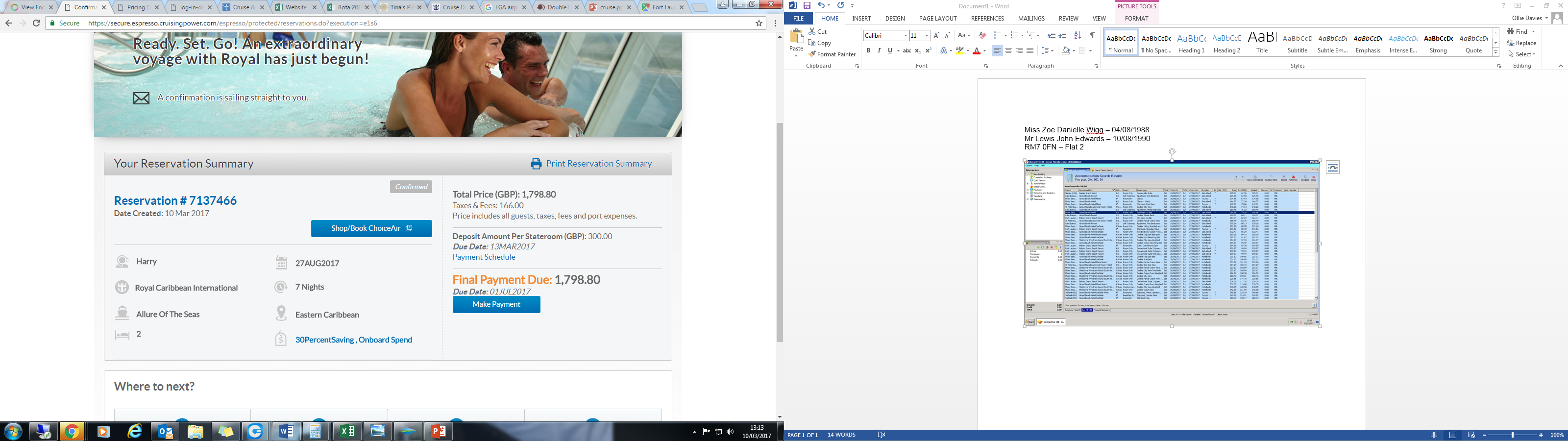1568x441 pixels.
Task: Increase font size with Grow Font
Action: [x=936, y=35]
